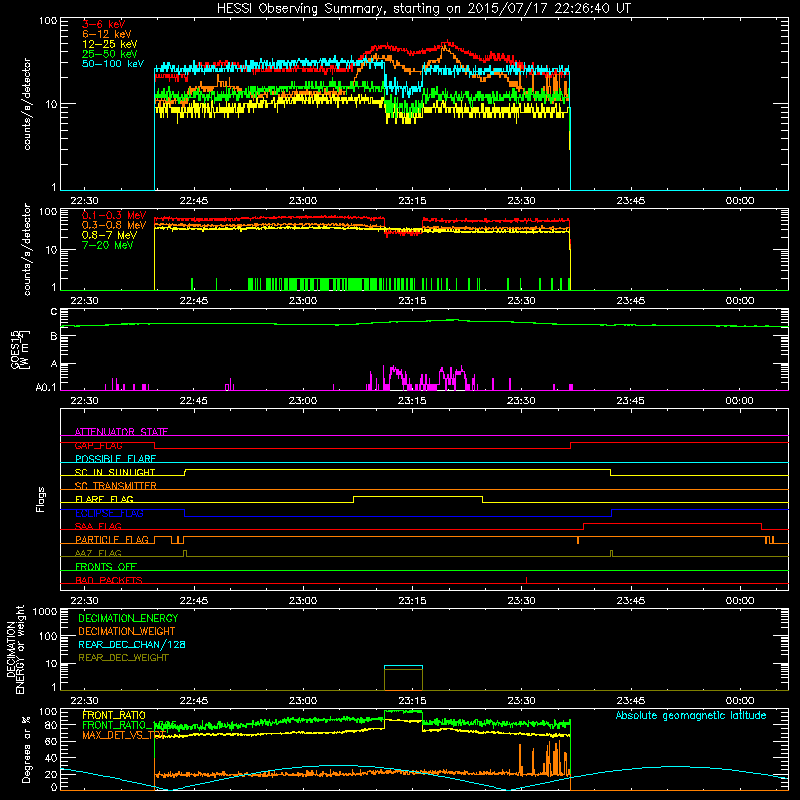Select the 0.1-0.3 MeV legend label
The height and width of the screenshot is (800, 800).
pyautogui.click(x=114, y=215)
